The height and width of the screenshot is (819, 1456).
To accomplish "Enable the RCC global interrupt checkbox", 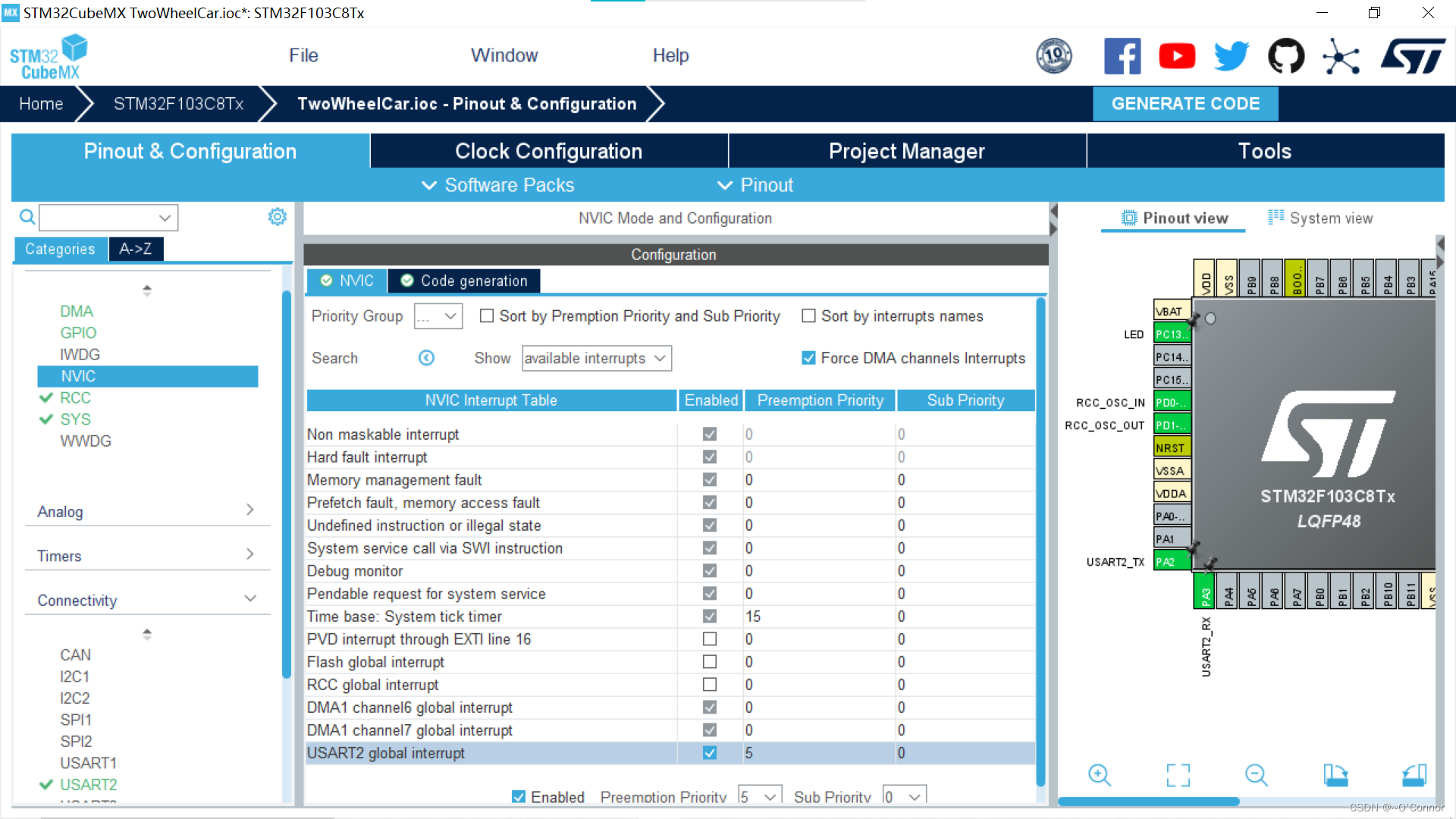I will coord(709,684).
